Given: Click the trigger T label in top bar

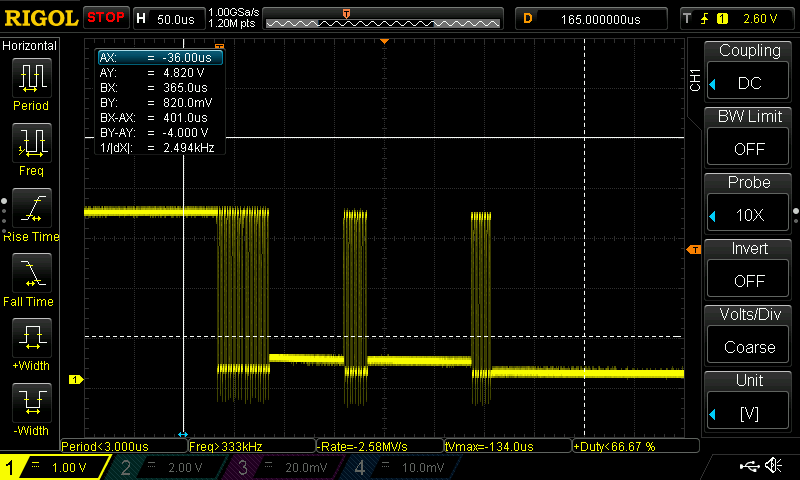Looking at the screenshot, I should (687, 19).
